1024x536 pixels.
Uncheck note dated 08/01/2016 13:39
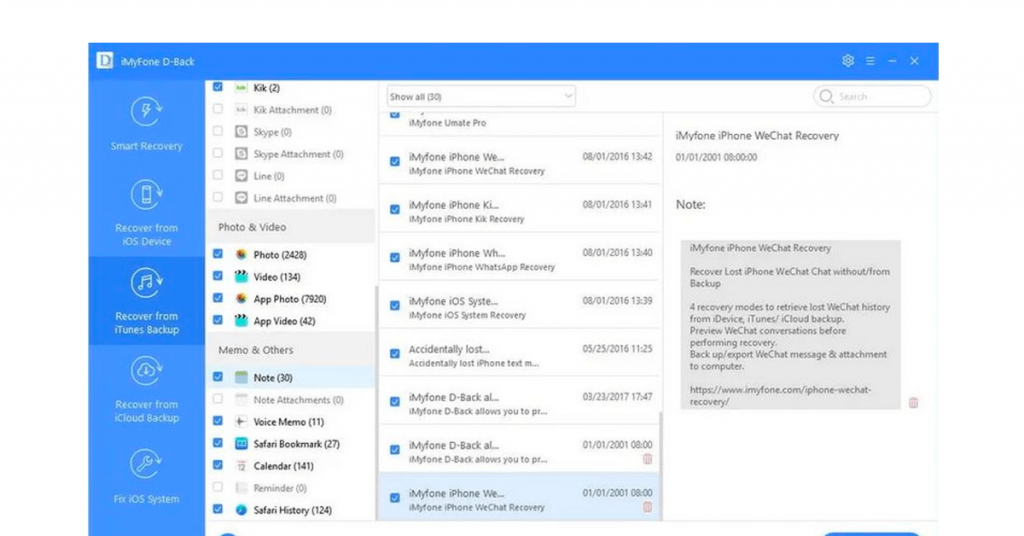(395, 306)
